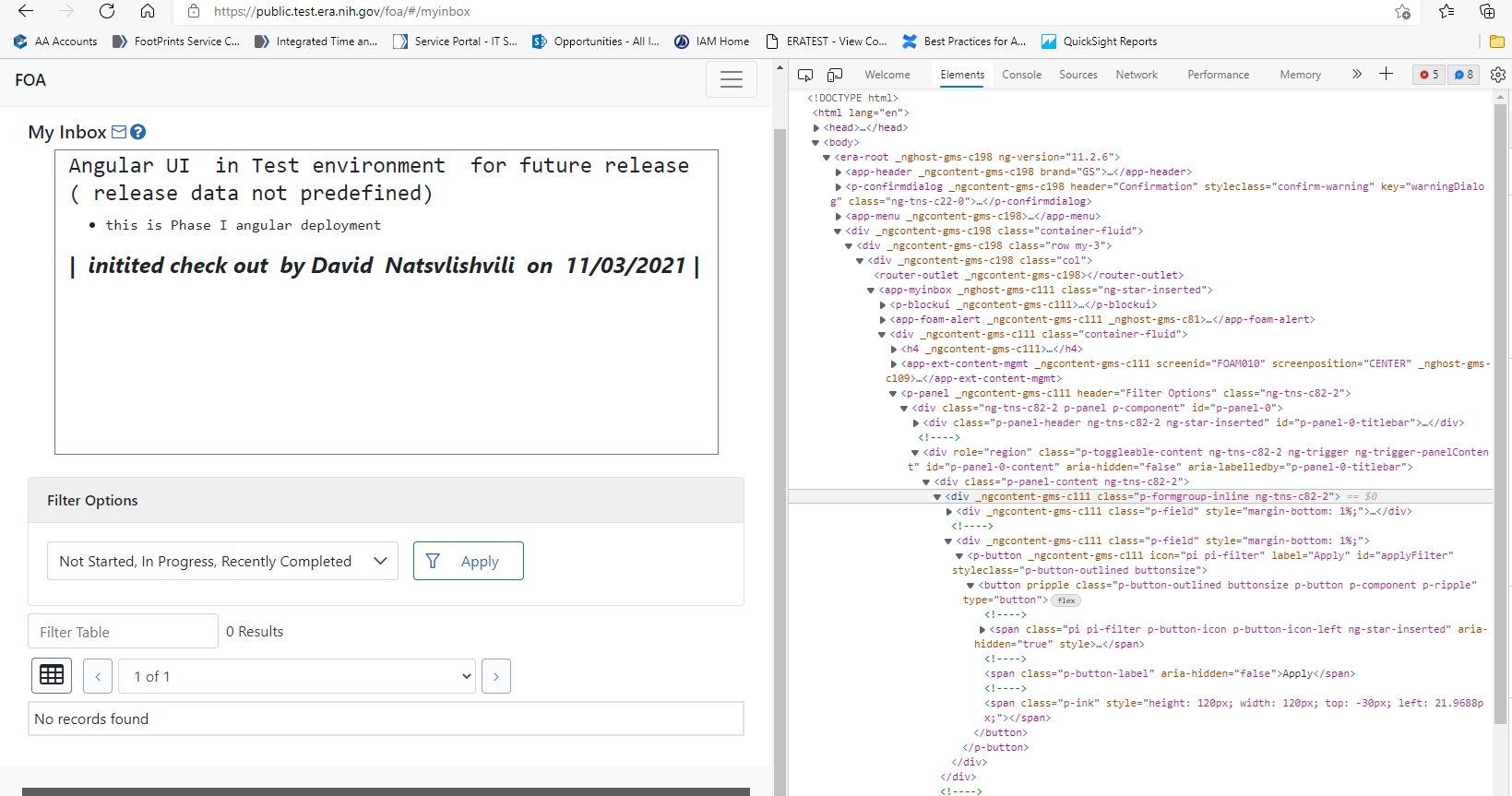
Task: Click the table grid view icon
Action: 52,675
